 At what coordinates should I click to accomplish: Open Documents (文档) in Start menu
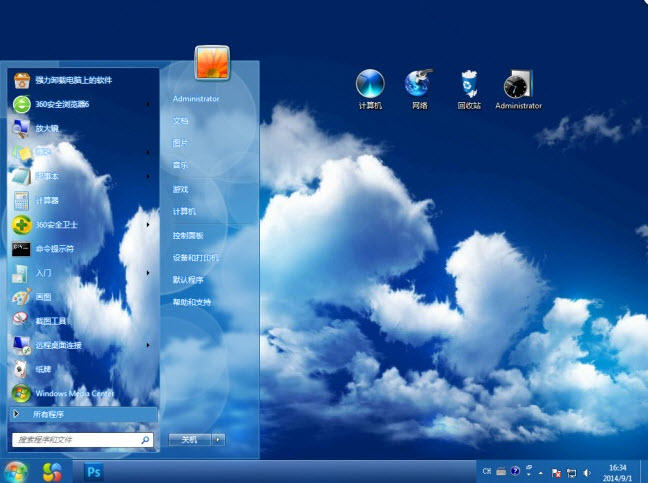tap(181, 121)
